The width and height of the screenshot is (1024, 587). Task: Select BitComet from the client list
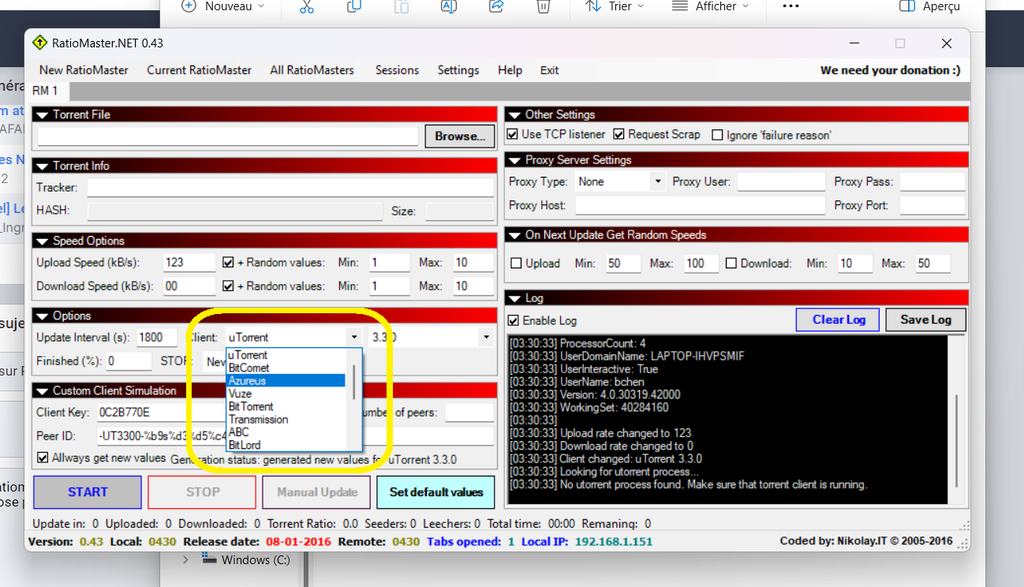pos(285,368)
